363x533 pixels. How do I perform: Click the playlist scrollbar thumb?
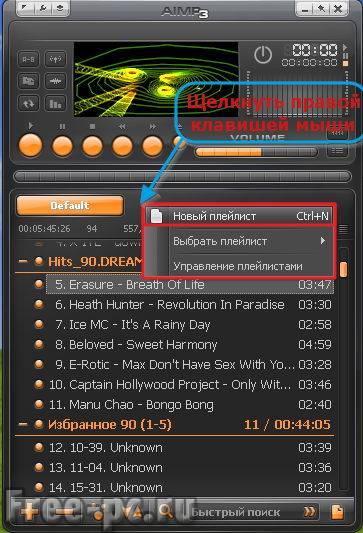pyautogui.click(x=344, y=269)
